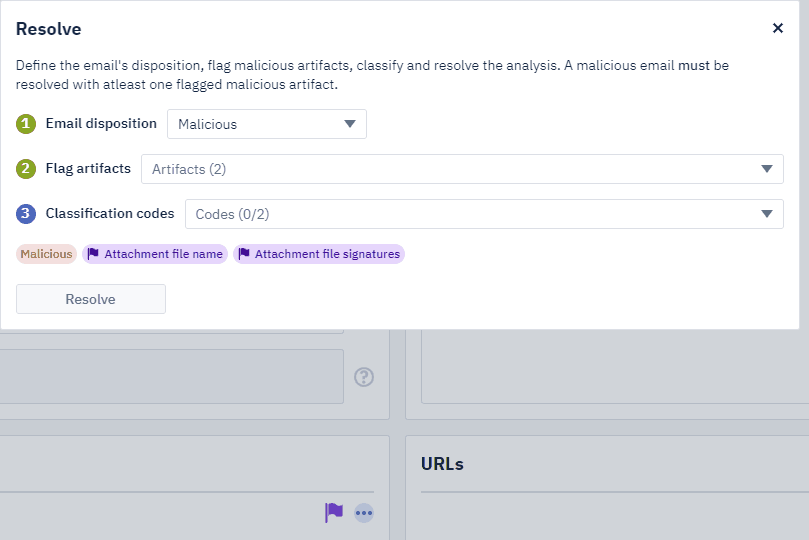Image resolution: width=809 pixels, height=540 pixels.
Task: Click the step 2 number badge
Action: 26,169
